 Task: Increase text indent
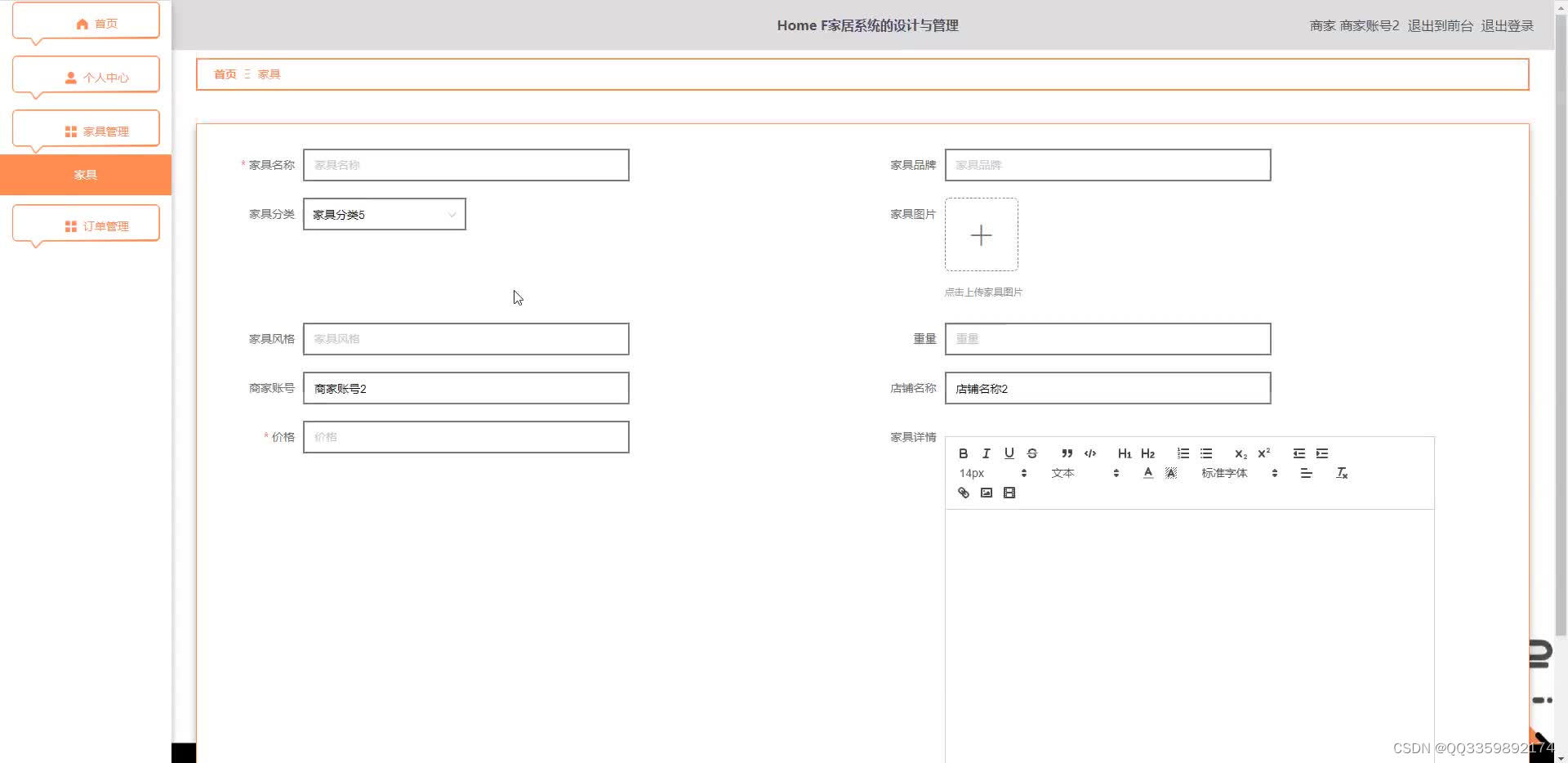1321,453
